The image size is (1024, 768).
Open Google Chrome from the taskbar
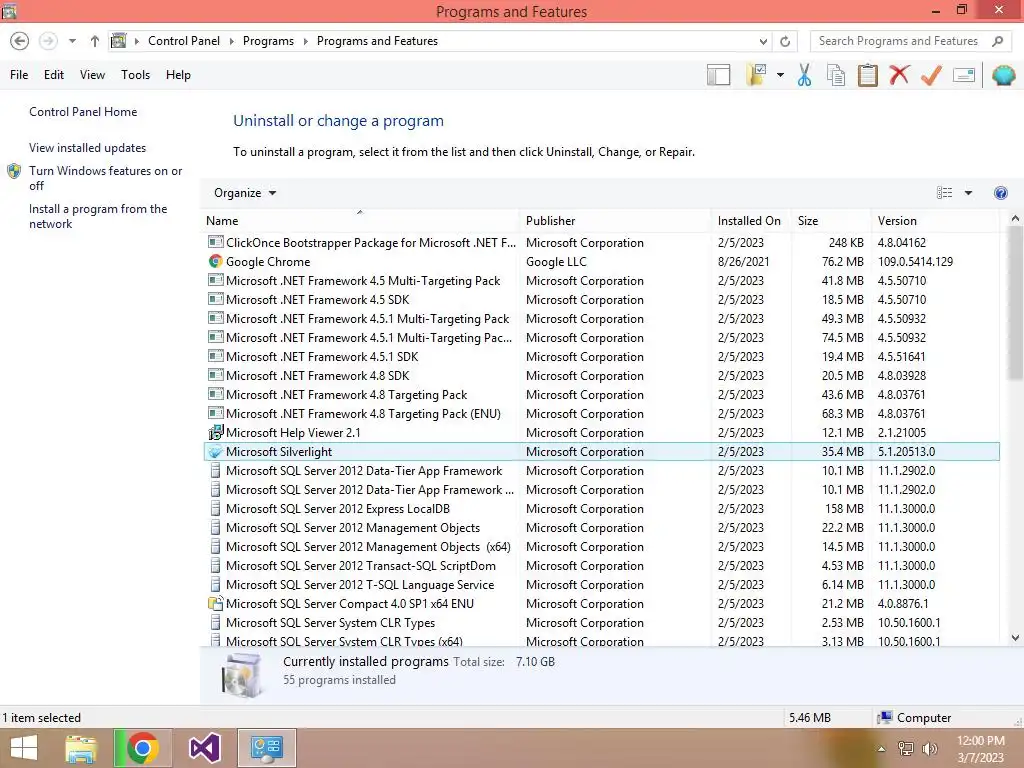click(142, 748)
